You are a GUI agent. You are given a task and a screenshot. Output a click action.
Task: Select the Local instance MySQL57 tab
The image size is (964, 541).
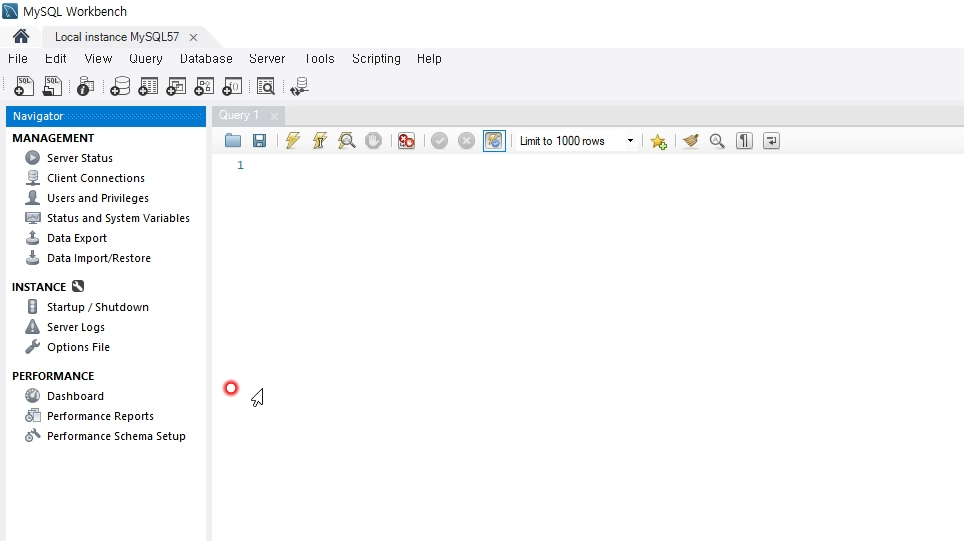(x=117, y=37)
